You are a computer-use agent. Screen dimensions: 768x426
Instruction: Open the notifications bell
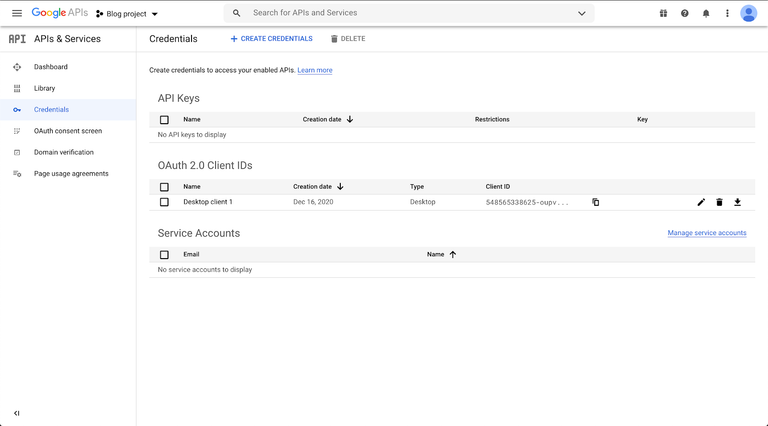point(706,13)
